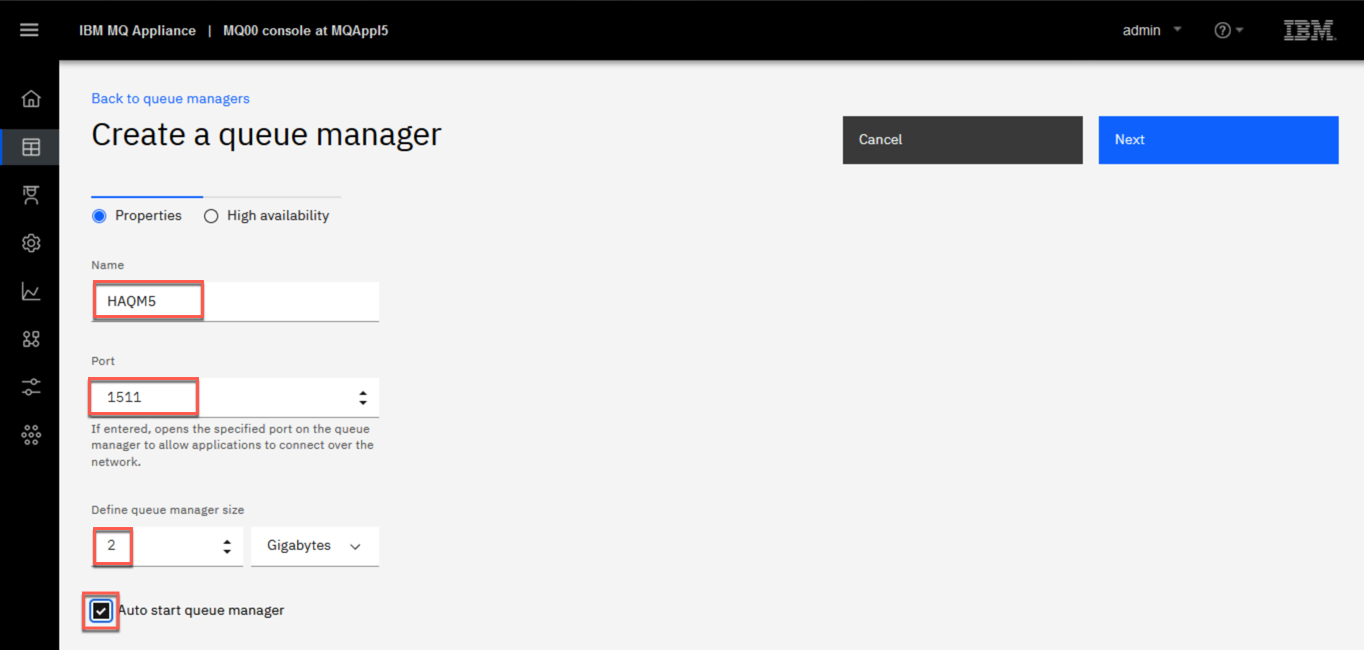
Task: Toggle Auto start queue manager checkbox
Action: click(x=101, y=610)
